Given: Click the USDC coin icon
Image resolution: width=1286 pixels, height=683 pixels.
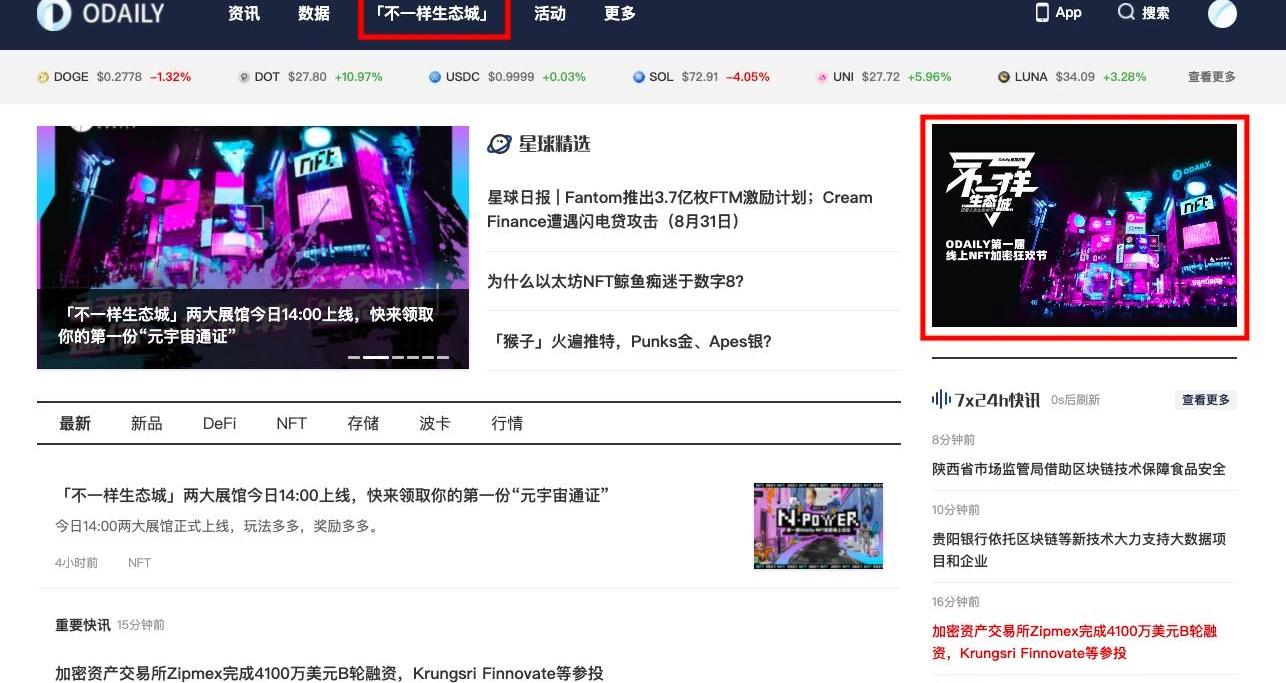Looking at the screenshot, I should click(x=435, y=77).
